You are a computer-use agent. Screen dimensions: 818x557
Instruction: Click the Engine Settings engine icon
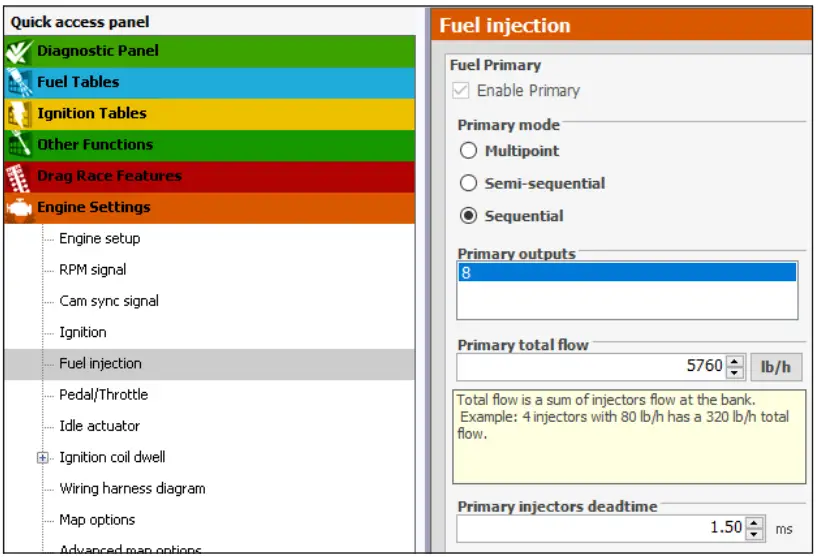click(x=19, y=208)
